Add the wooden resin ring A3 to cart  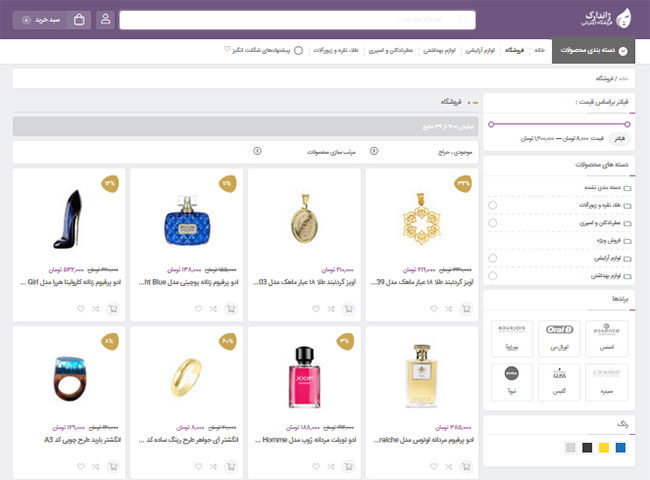pos(113,466)
